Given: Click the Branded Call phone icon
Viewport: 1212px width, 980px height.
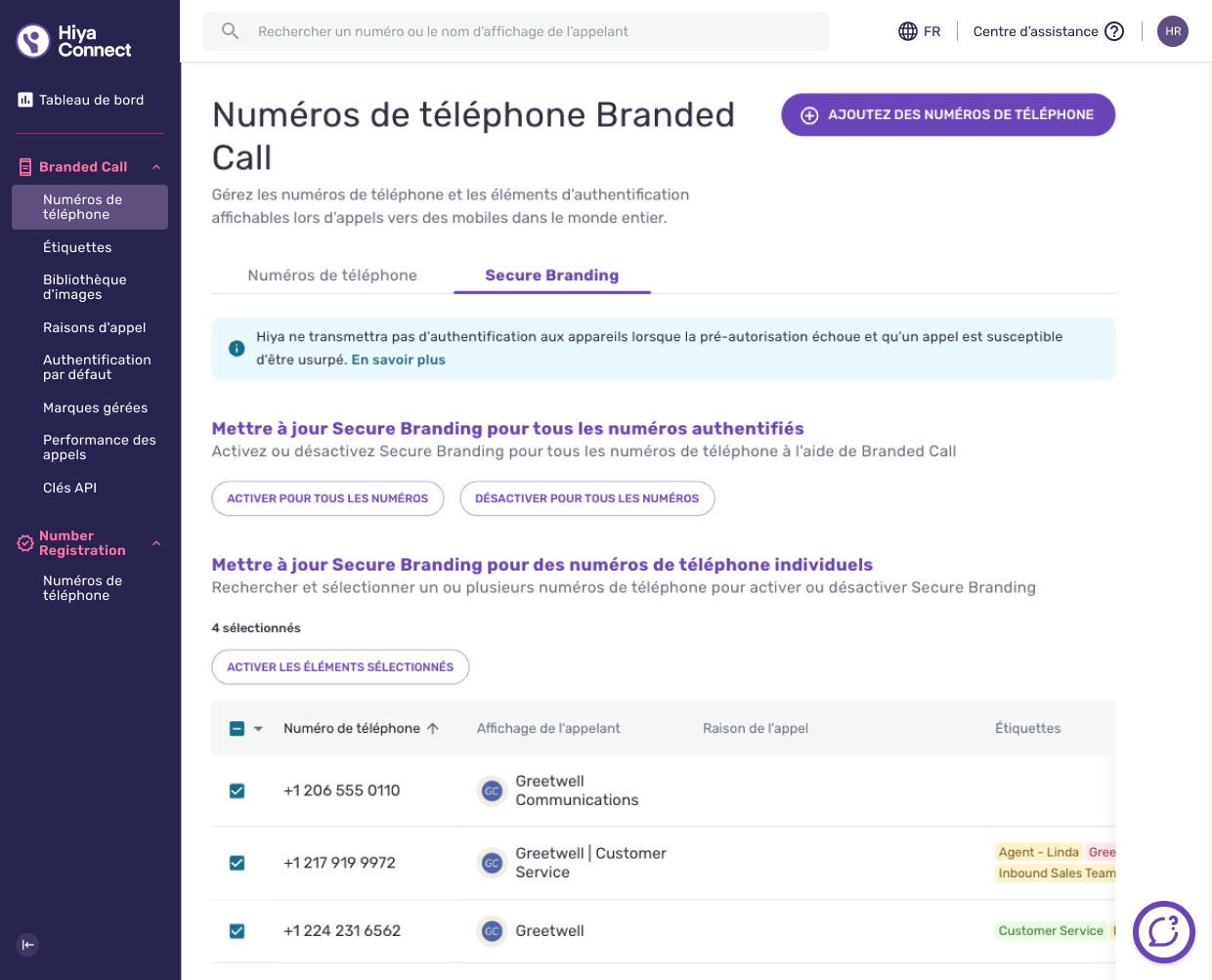Looking at the screenshot, I should pos(25,167).
